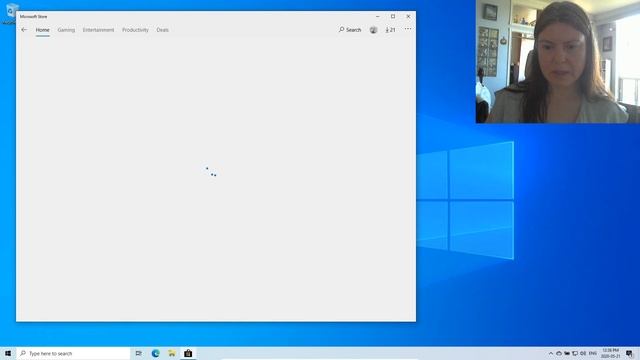Screen dimensions: 640x360
Task: Open the Windows Start menu
Action: 8,353
